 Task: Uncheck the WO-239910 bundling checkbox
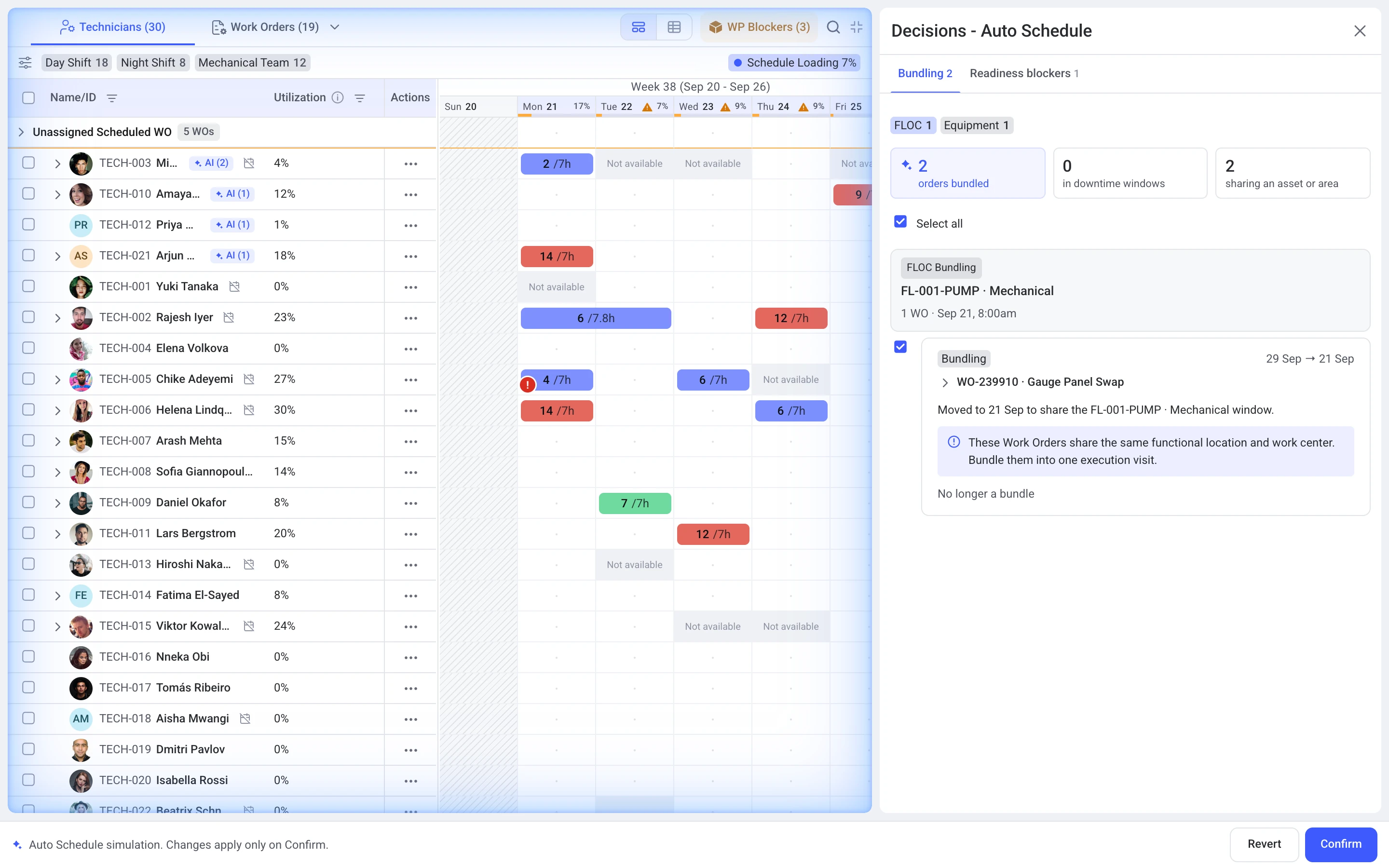pos(900,347)
